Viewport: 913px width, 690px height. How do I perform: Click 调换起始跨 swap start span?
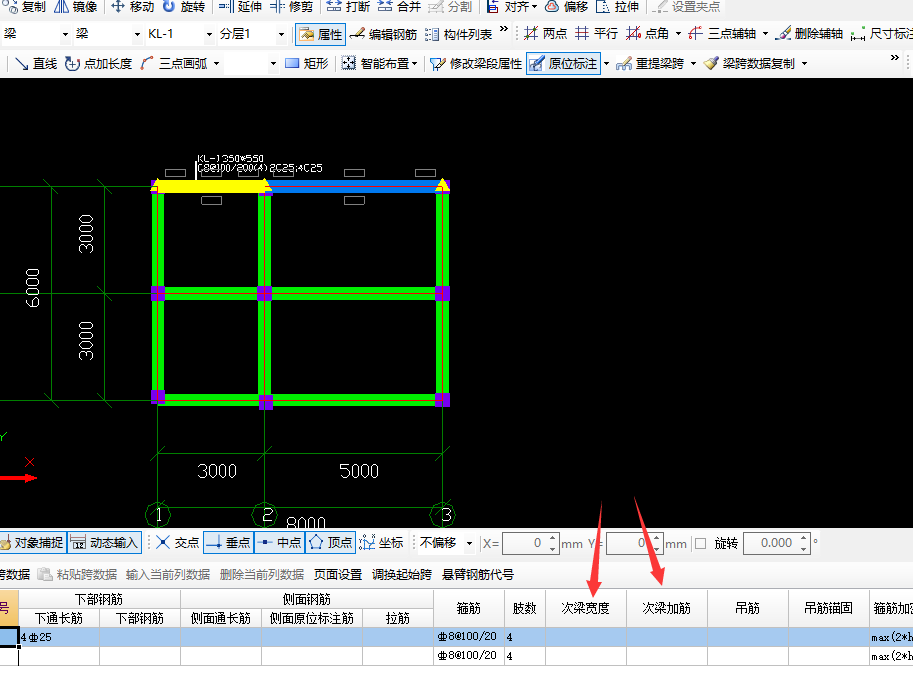coord(402,575)
